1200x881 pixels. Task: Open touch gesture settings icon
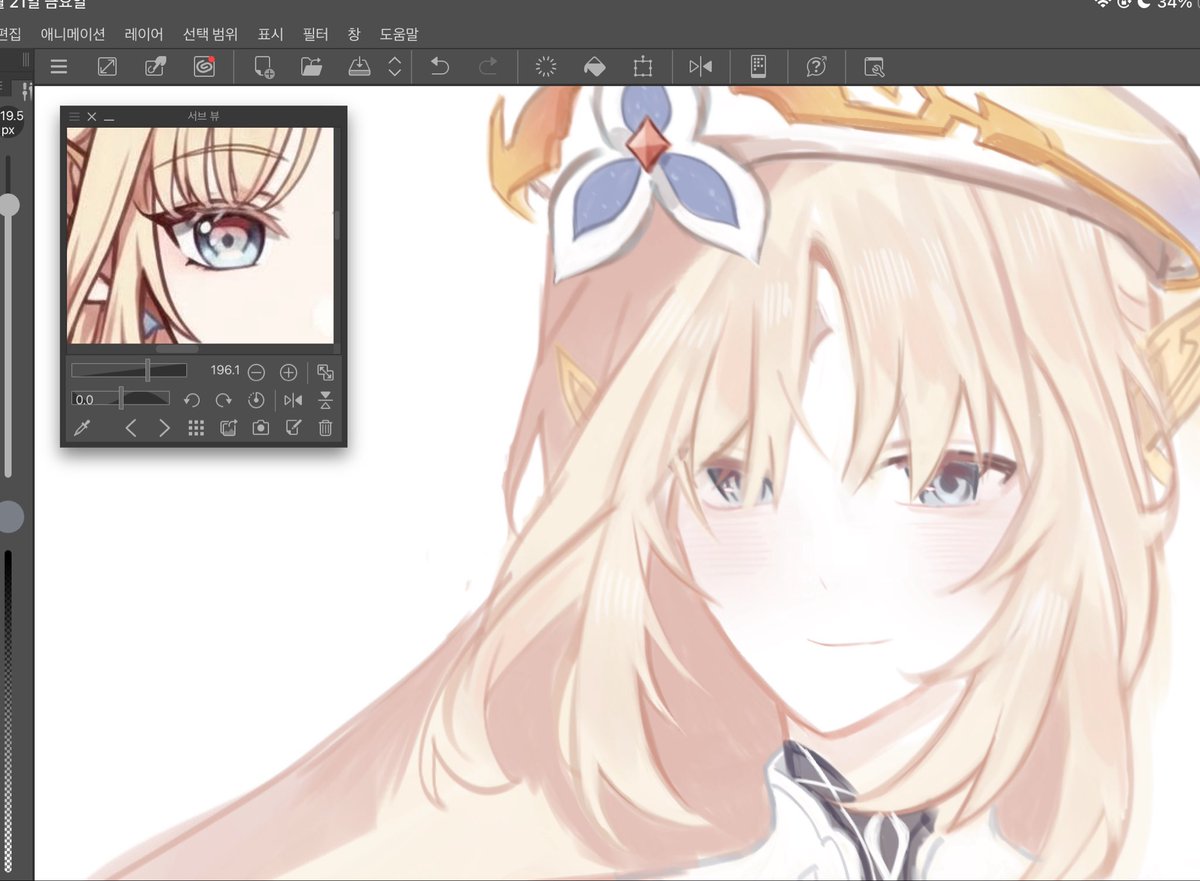click(874, 67)
